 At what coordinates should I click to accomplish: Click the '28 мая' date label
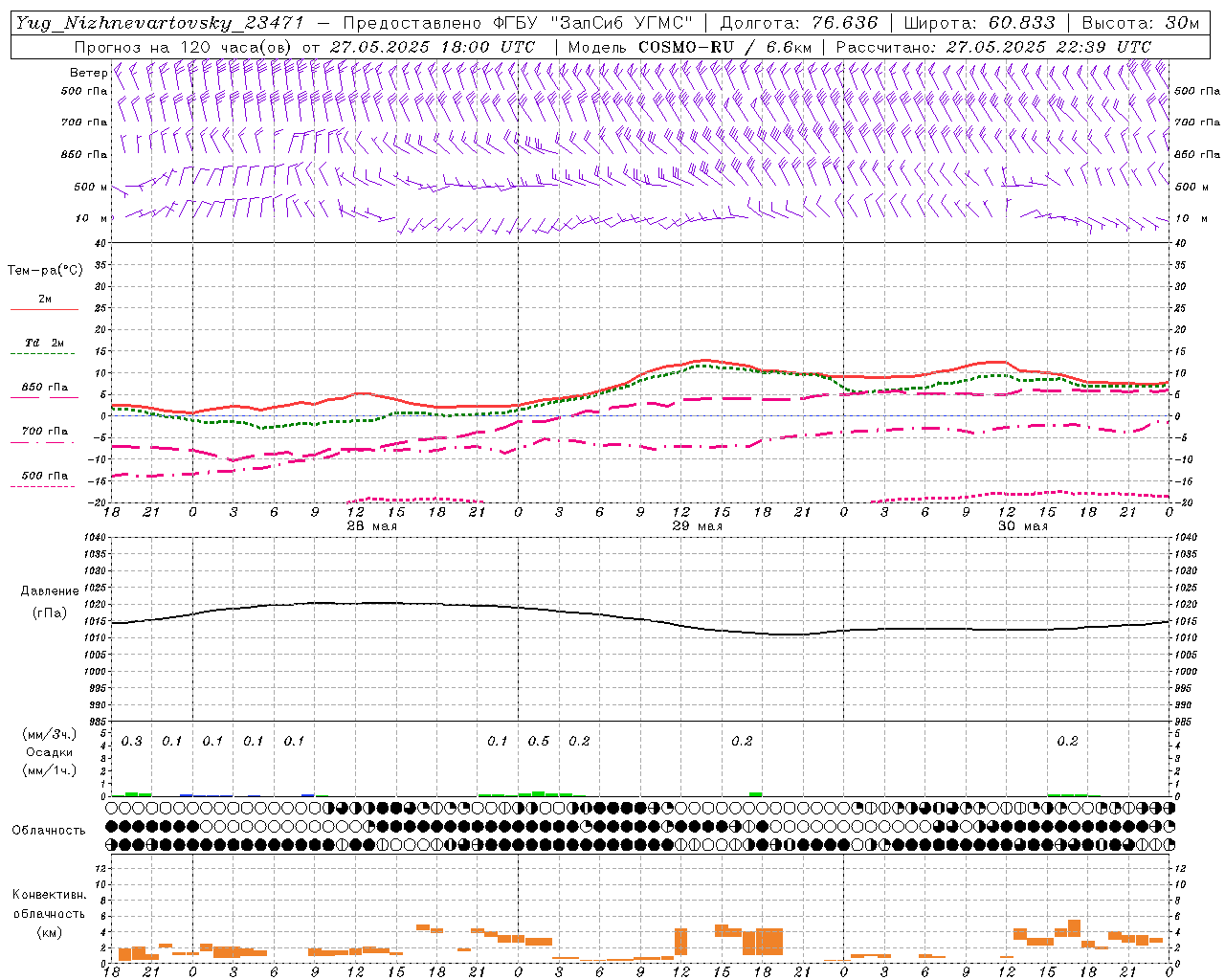tap(371, 526)
